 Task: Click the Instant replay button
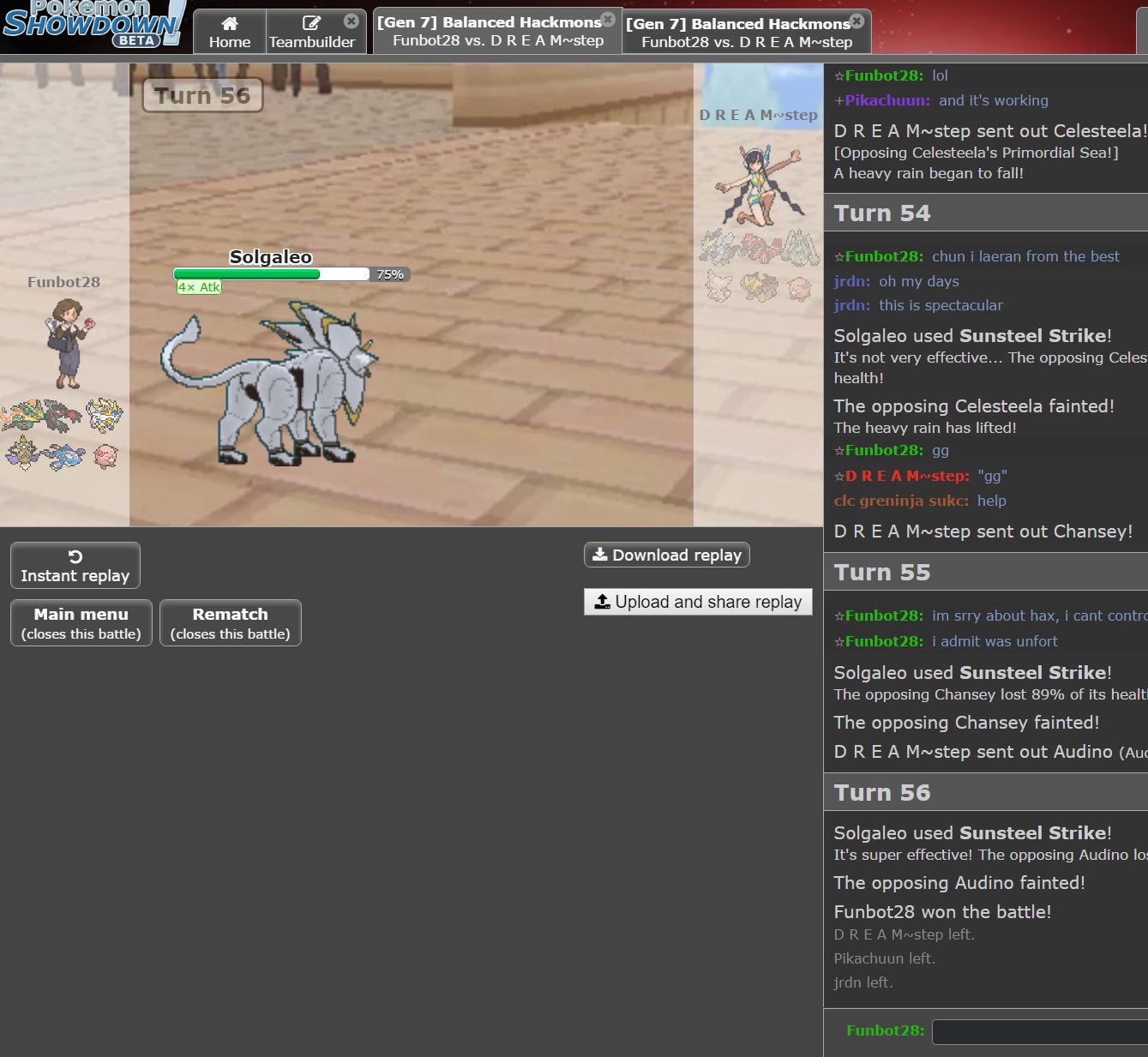click(x=75, y=566)
